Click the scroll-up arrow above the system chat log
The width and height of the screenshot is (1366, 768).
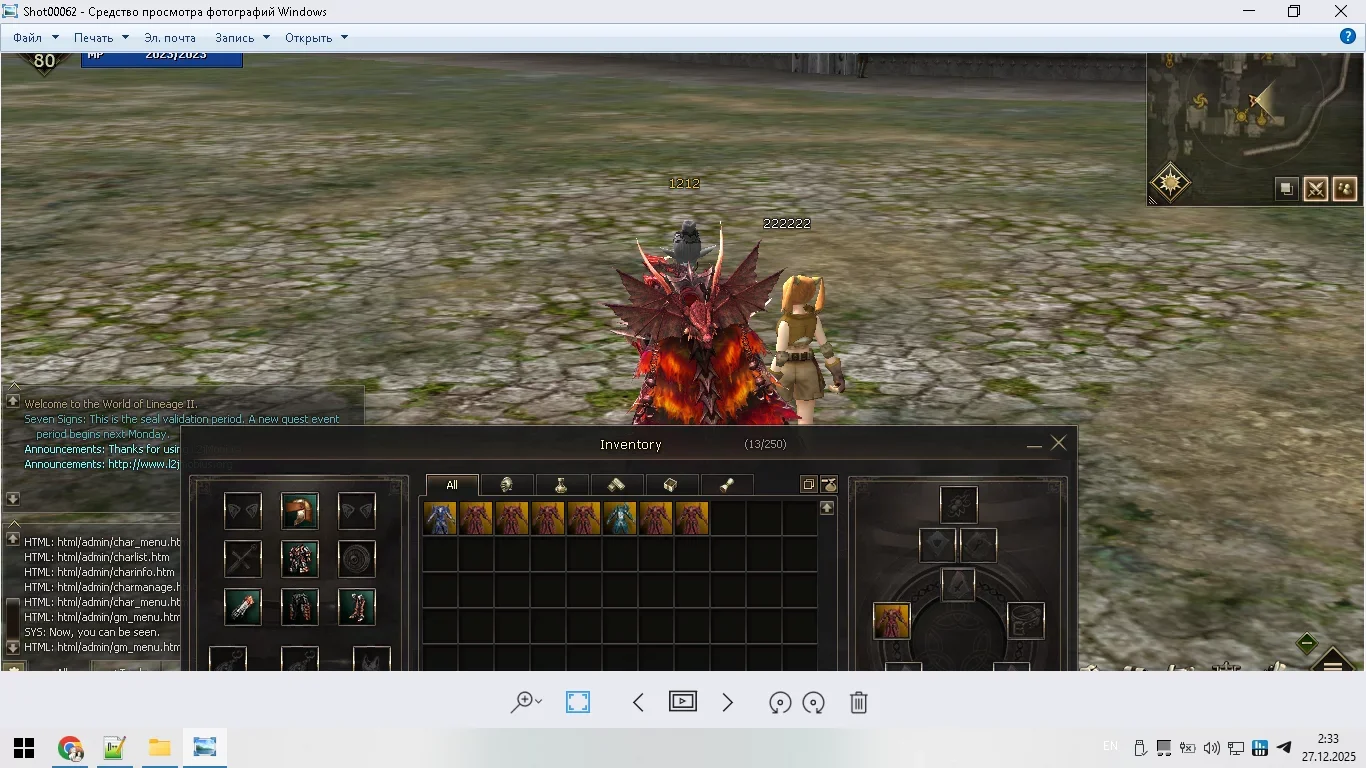coord(13,538)
